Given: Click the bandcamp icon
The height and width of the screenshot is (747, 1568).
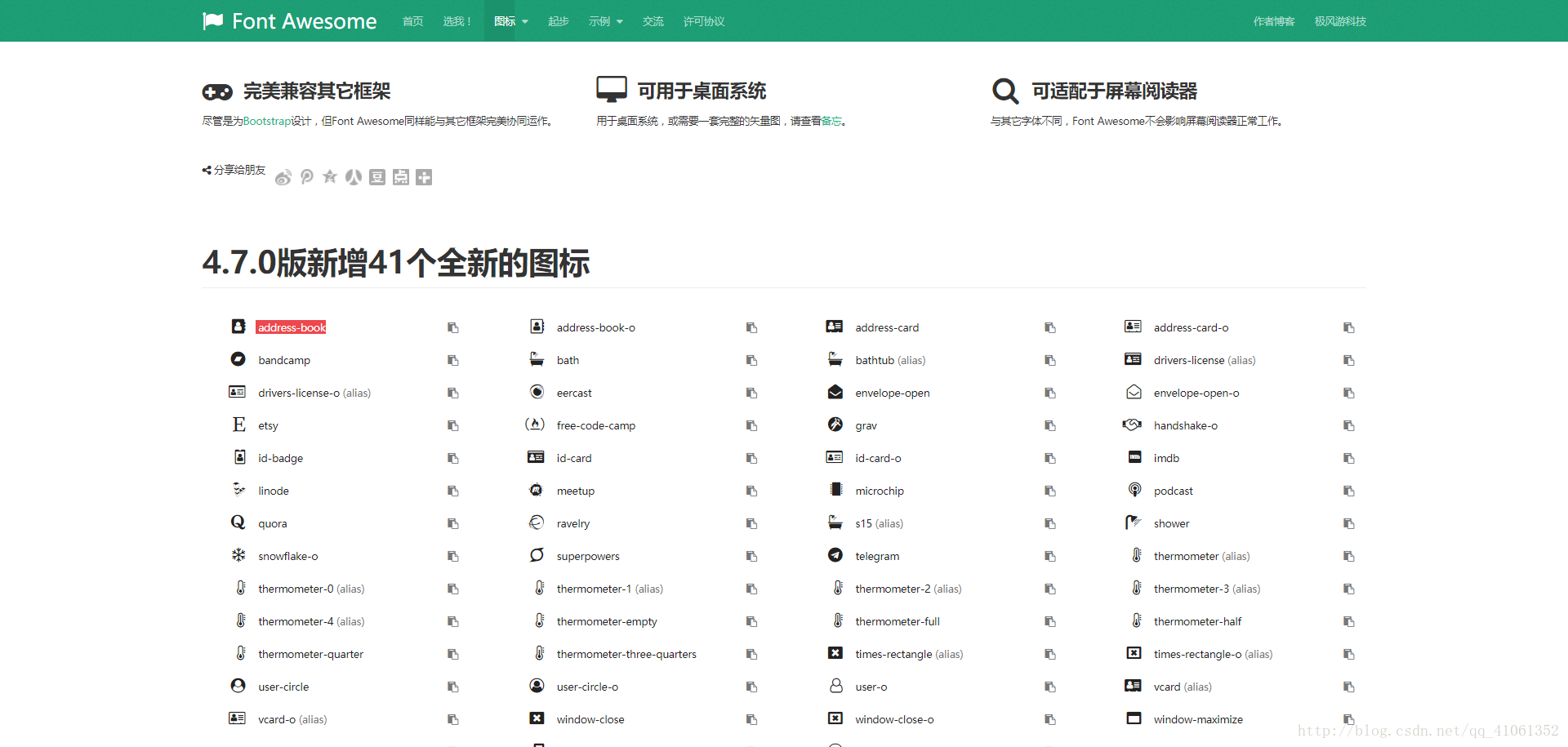Looking at the screenshot, I should click(238, 359).
